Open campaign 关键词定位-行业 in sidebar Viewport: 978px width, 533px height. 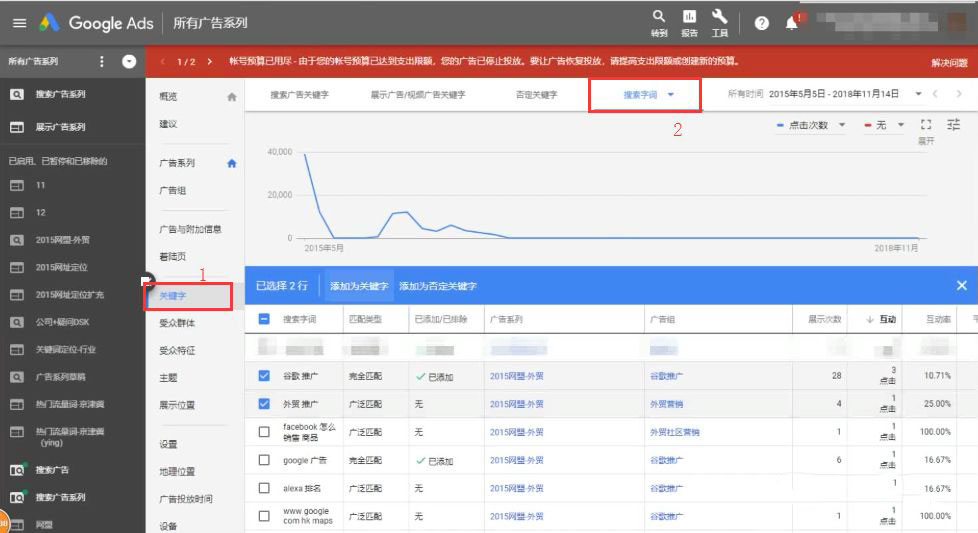click(x=65, y=350)
